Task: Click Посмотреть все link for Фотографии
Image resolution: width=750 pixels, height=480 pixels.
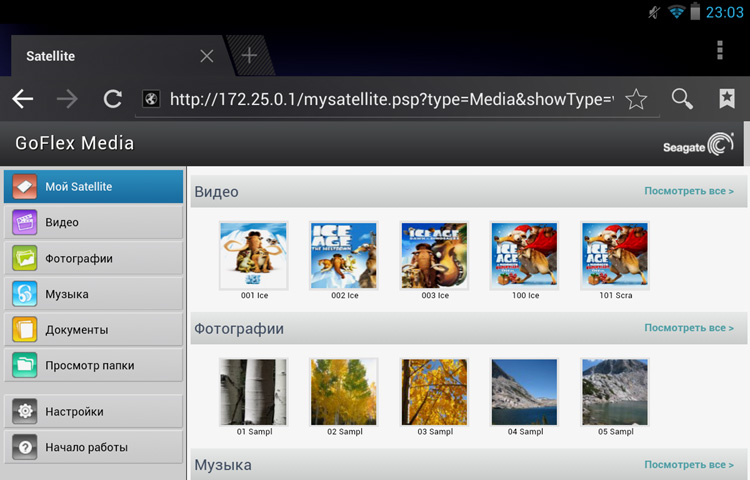Action: click(x=688, y=328)
